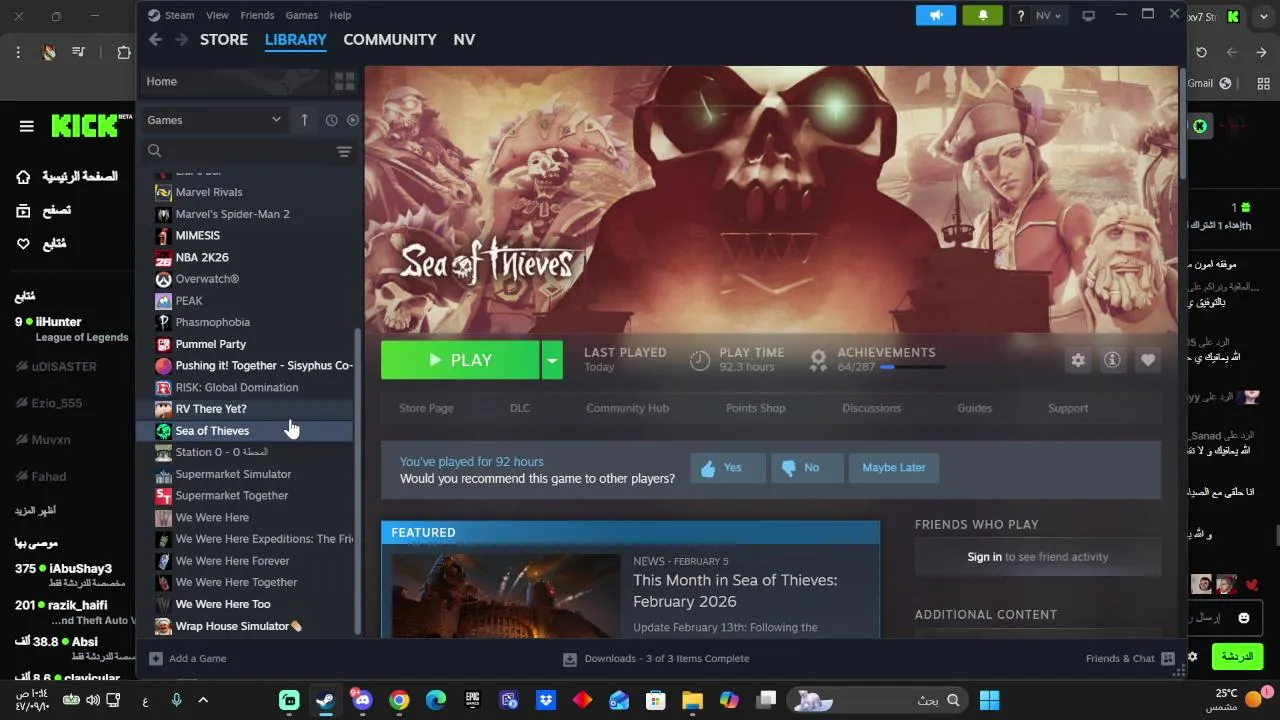
Task: Open the Games menu
Action: (301, 15)
